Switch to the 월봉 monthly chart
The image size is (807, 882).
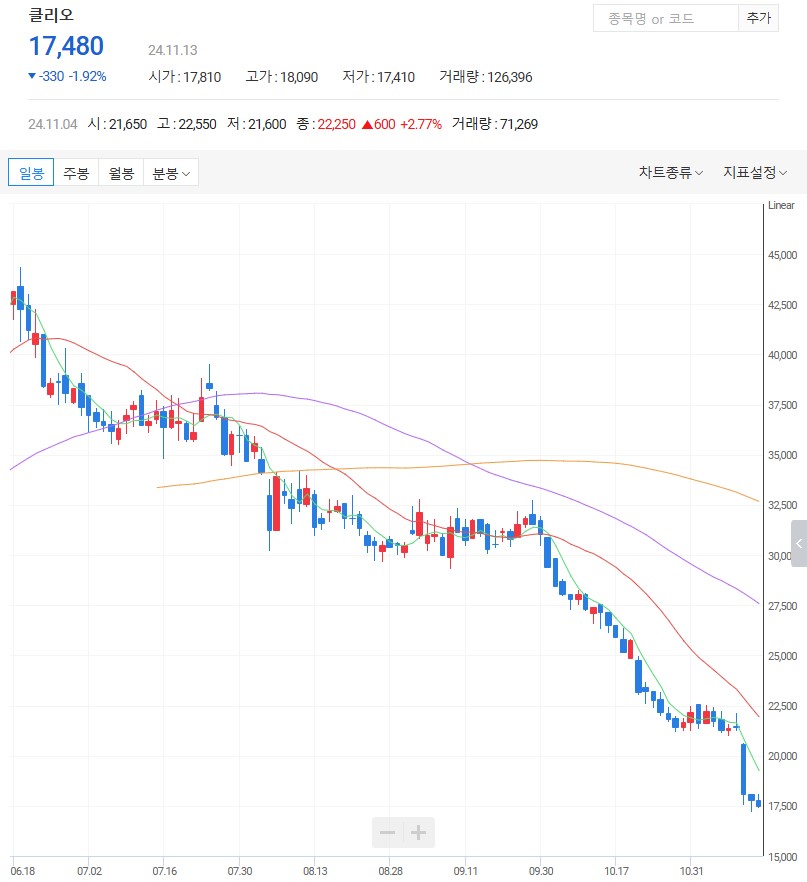121,173
